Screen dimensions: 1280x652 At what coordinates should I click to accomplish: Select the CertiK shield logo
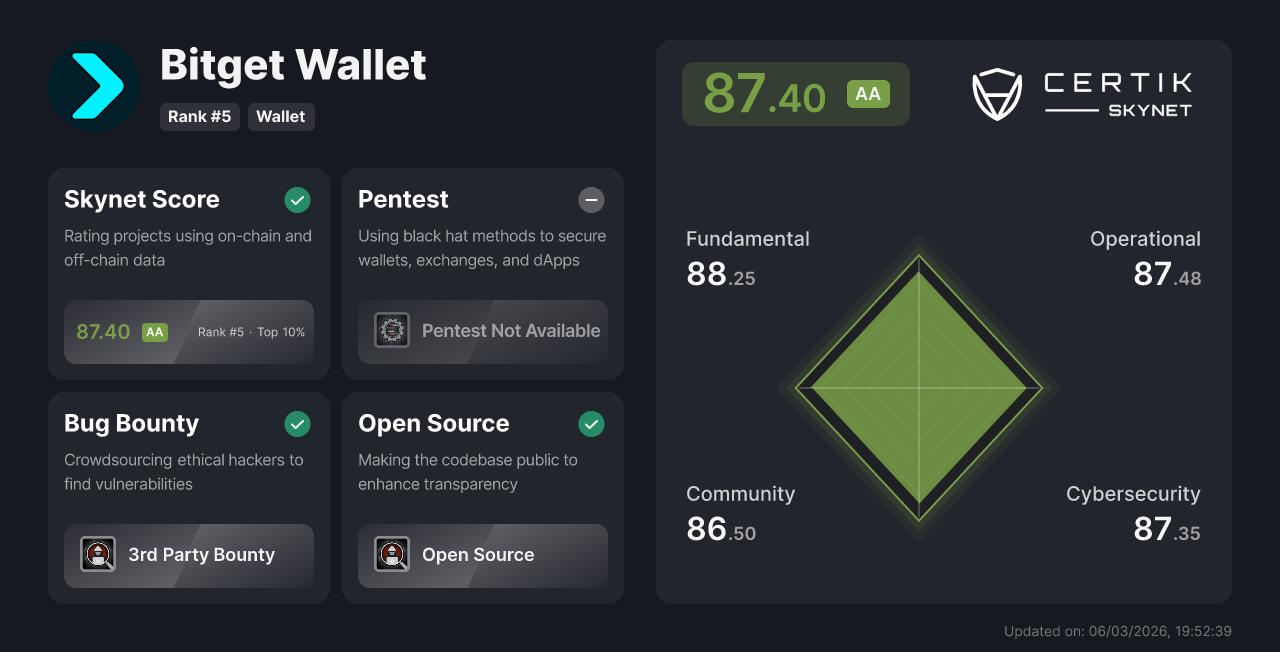click(x=996, y=94)
